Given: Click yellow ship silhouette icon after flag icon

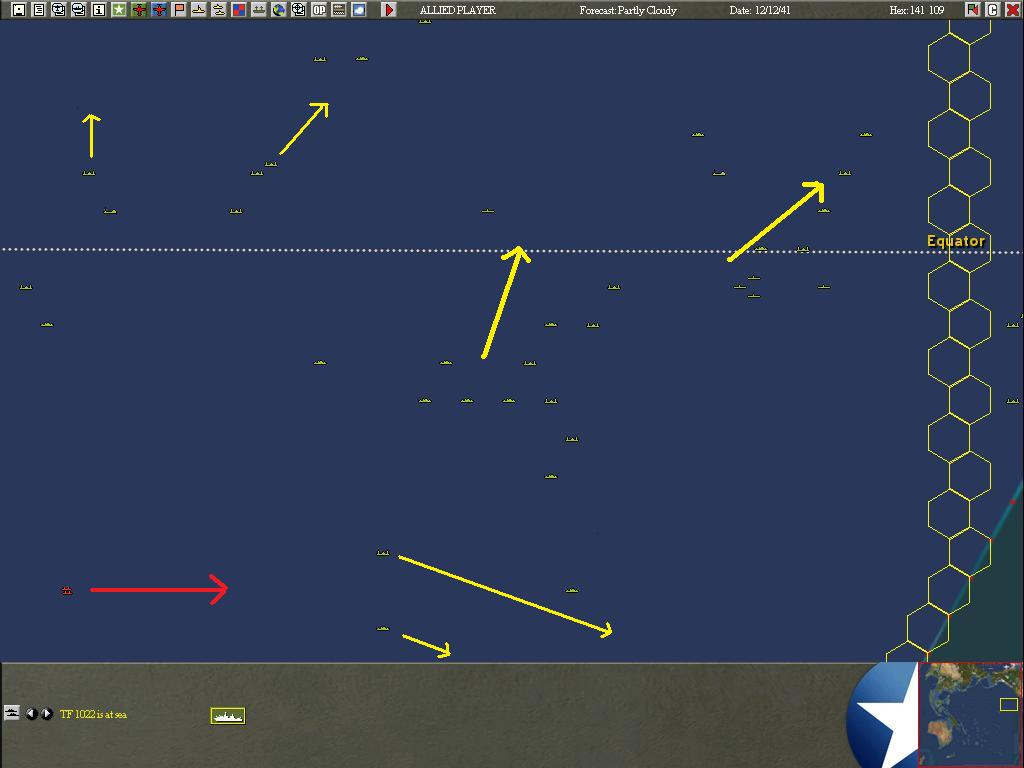Looking at the screenshot, I should point(199,10).
